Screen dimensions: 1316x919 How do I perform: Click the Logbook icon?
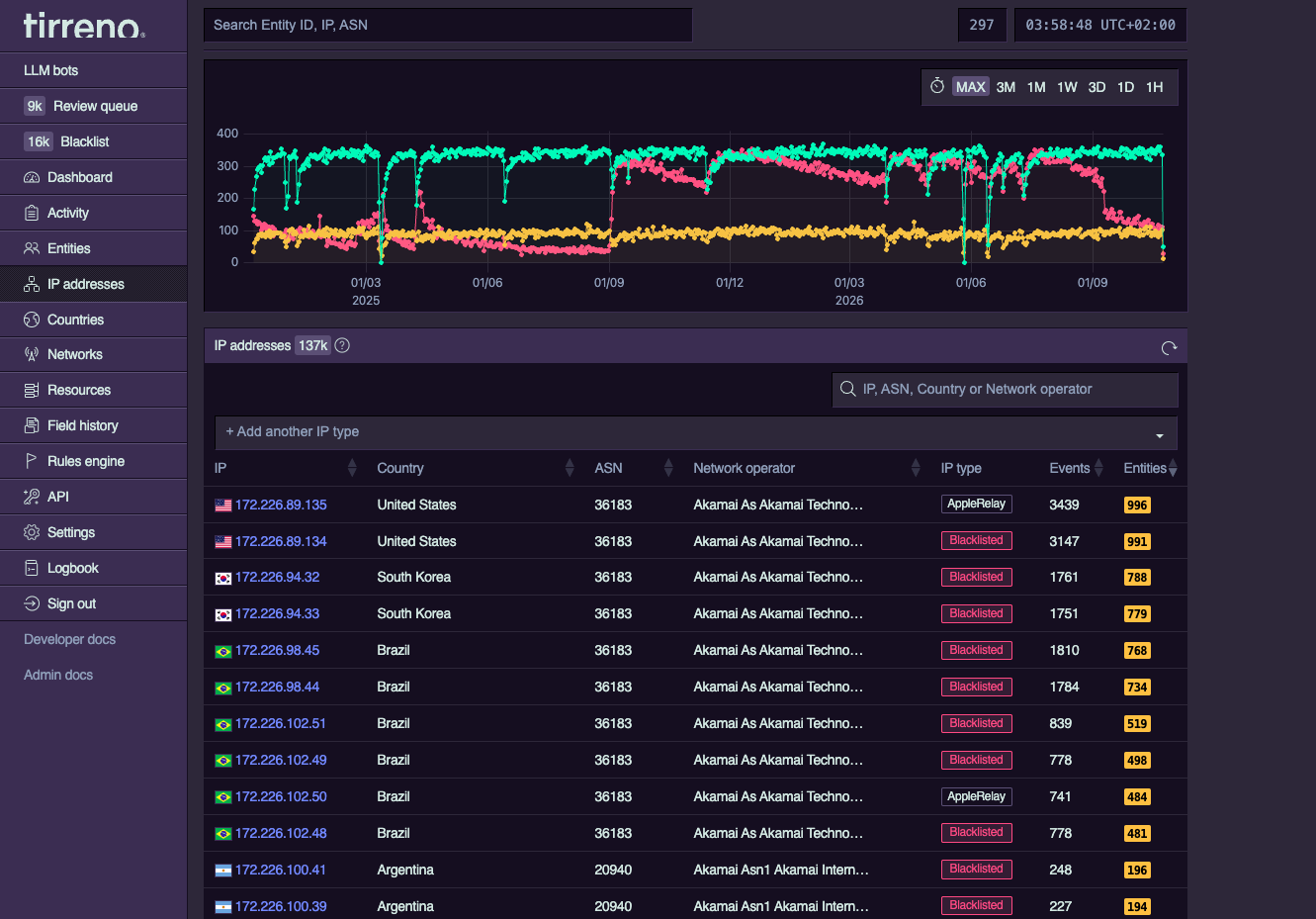tap(32, 568)
